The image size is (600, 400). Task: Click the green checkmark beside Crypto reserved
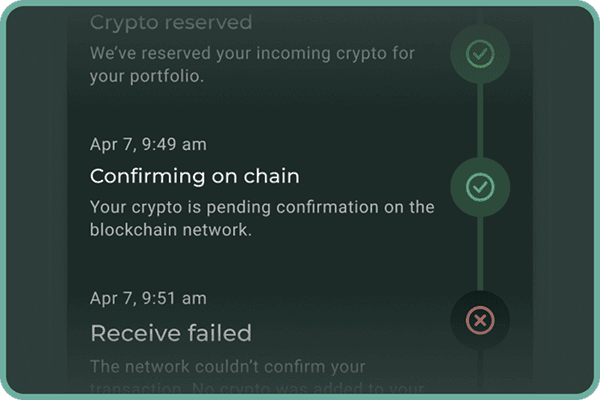tap(481, 54)
